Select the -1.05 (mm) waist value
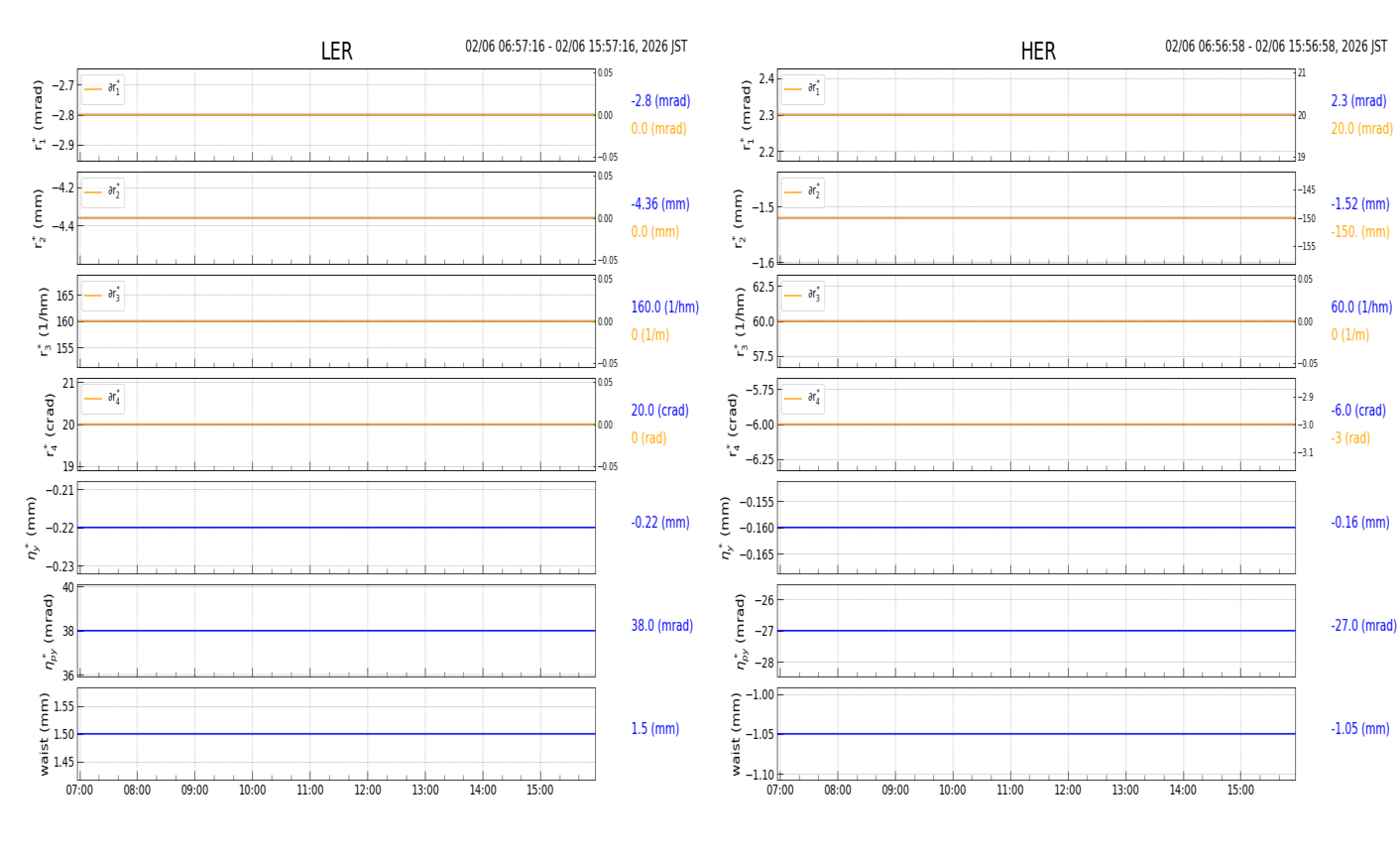The width and height of the screenshot is (1400, 857). [x=1360, y=729]
